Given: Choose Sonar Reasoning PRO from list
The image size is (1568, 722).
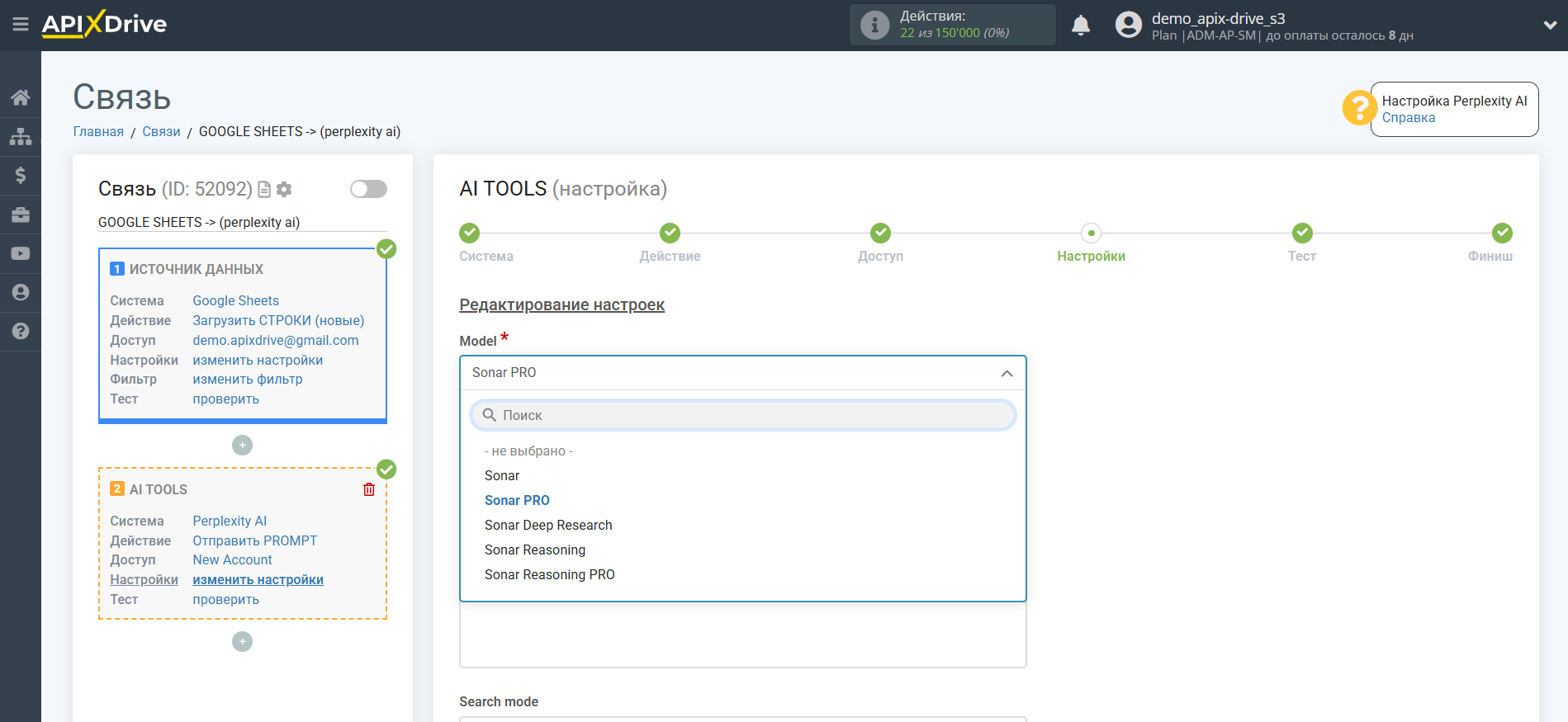Looking at the screenshot, I should click(549, 575).
